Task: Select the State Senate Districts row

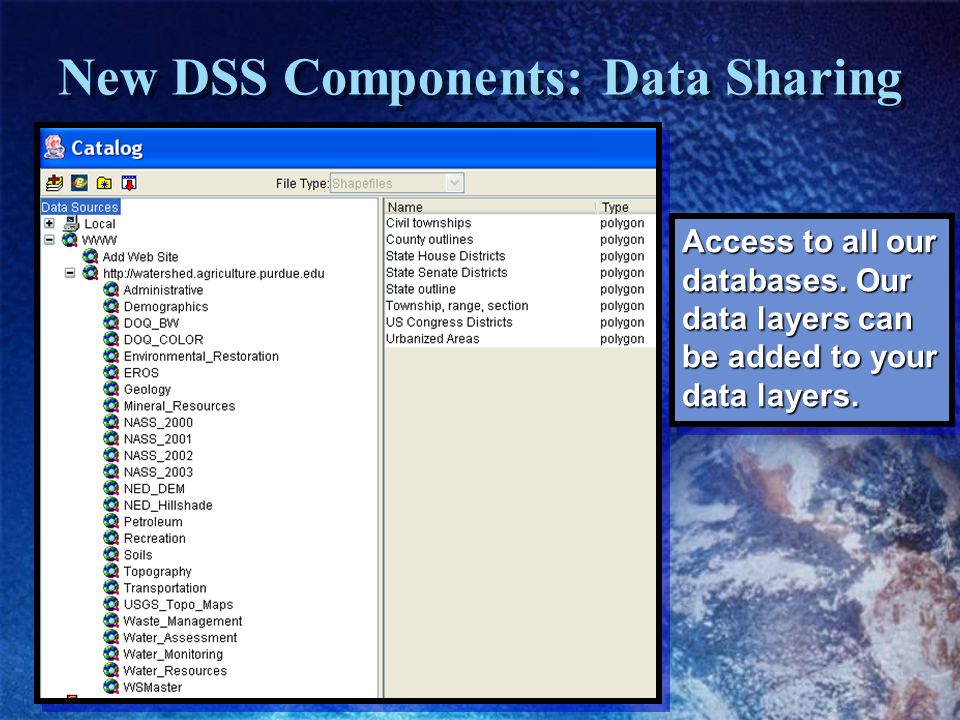Action: 520,272
